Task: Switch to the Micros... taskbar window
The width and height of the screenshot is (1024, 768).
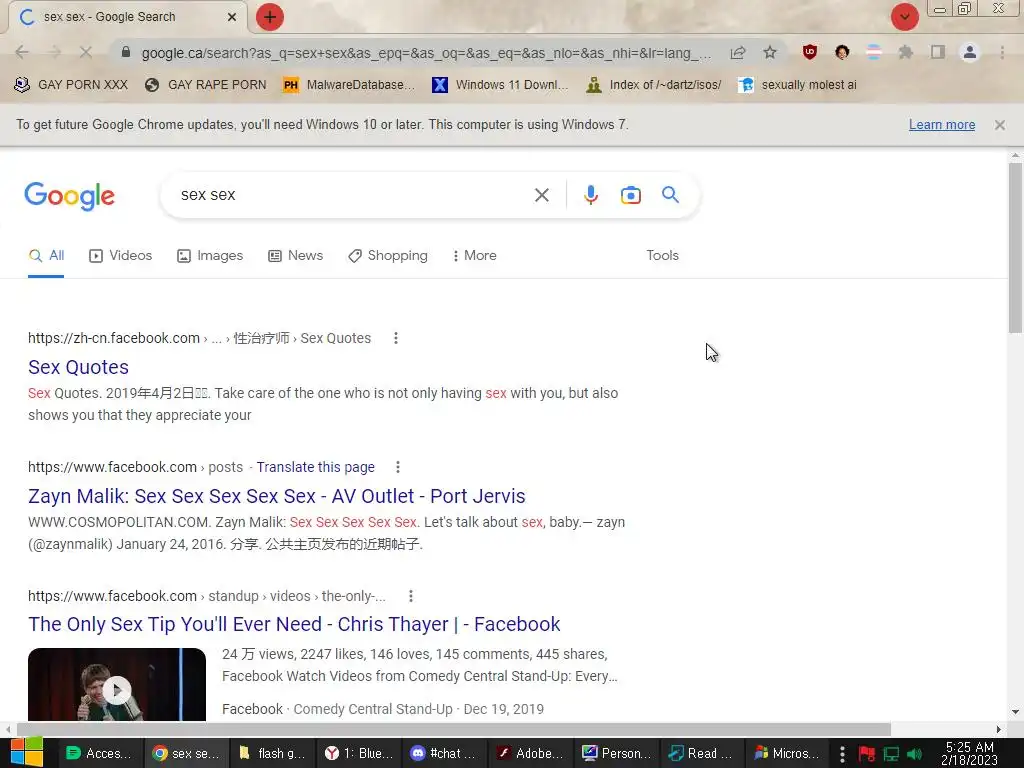Action: (788, 753)
